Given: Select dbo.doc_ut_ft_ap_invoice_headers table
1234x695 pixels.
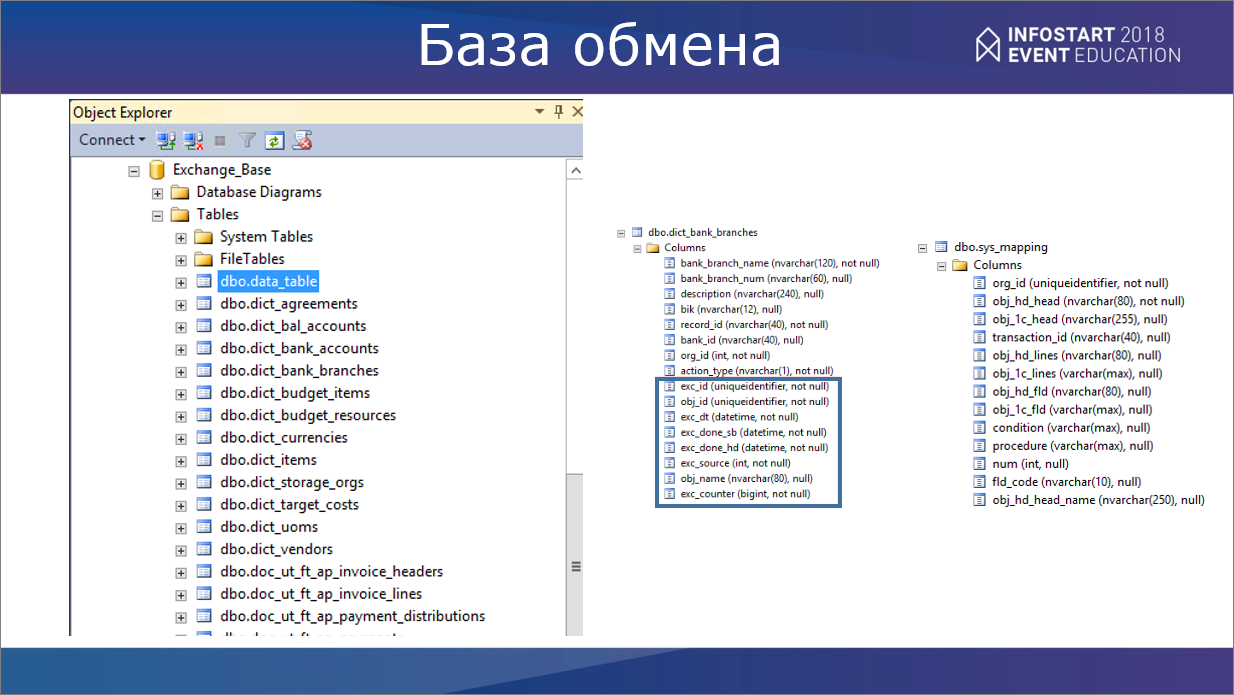Looking at the screenshot, I should [332, 572].
